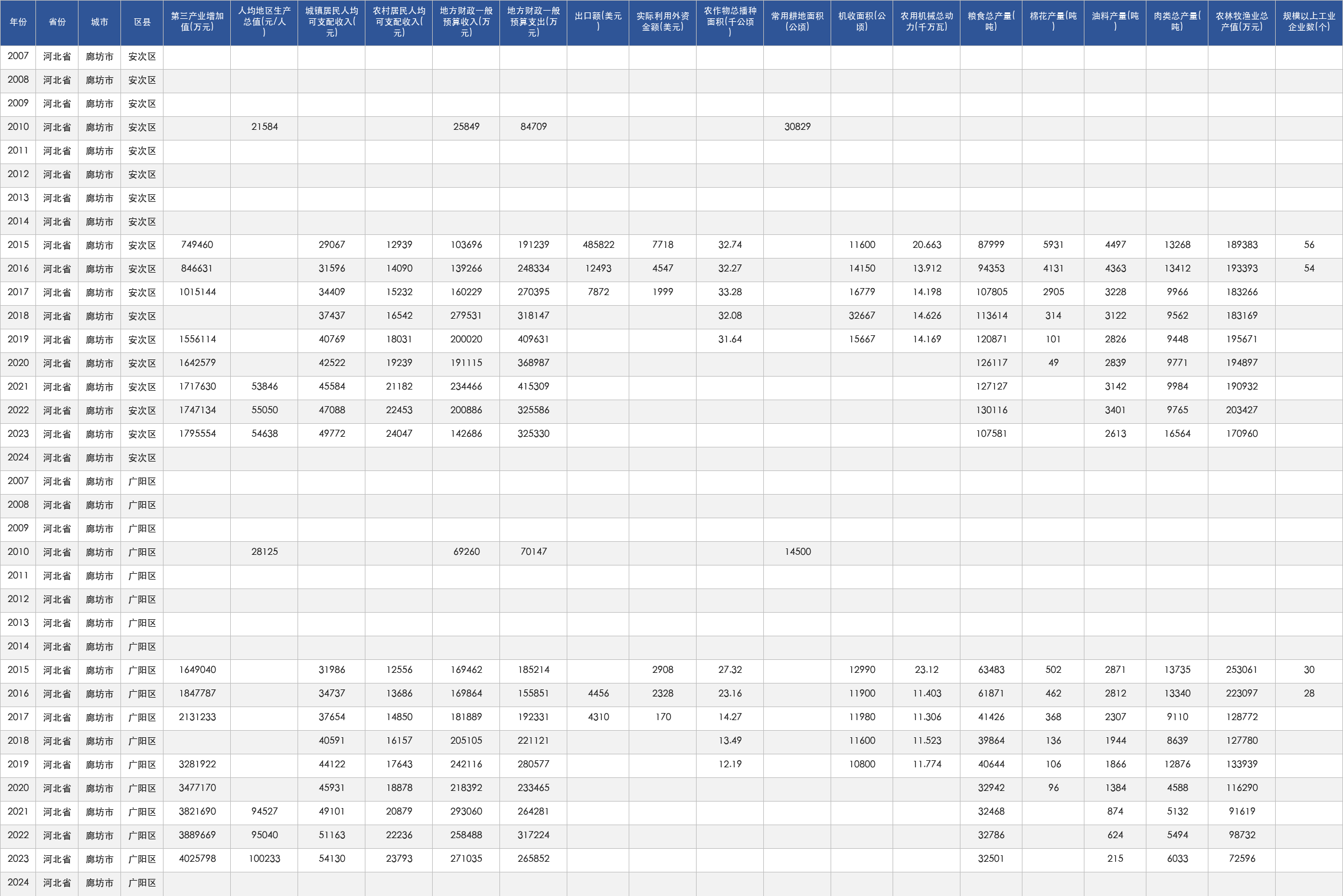The width and height of the screenshot is (1343, 896).
Task: Click the cell with value 14500
Action: (x=797, y=552)
